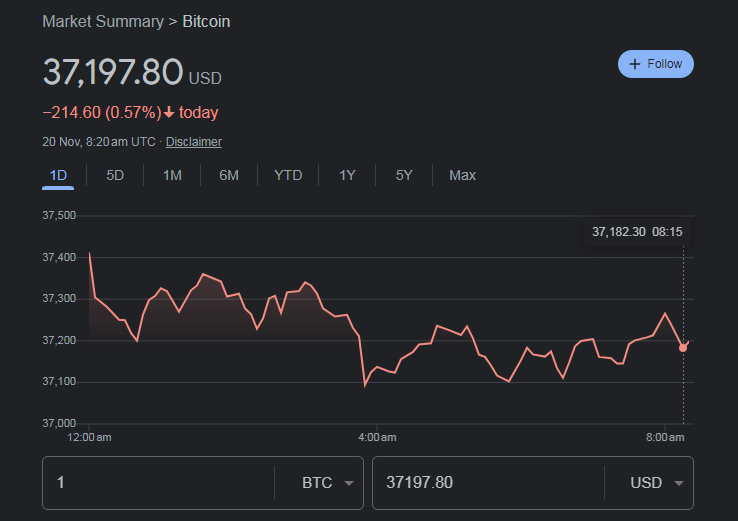Image resolution: width=738 pixels, height=521 pixels.
Task: Switch to the 1Y range tab
Action: [x=347, y=176]
